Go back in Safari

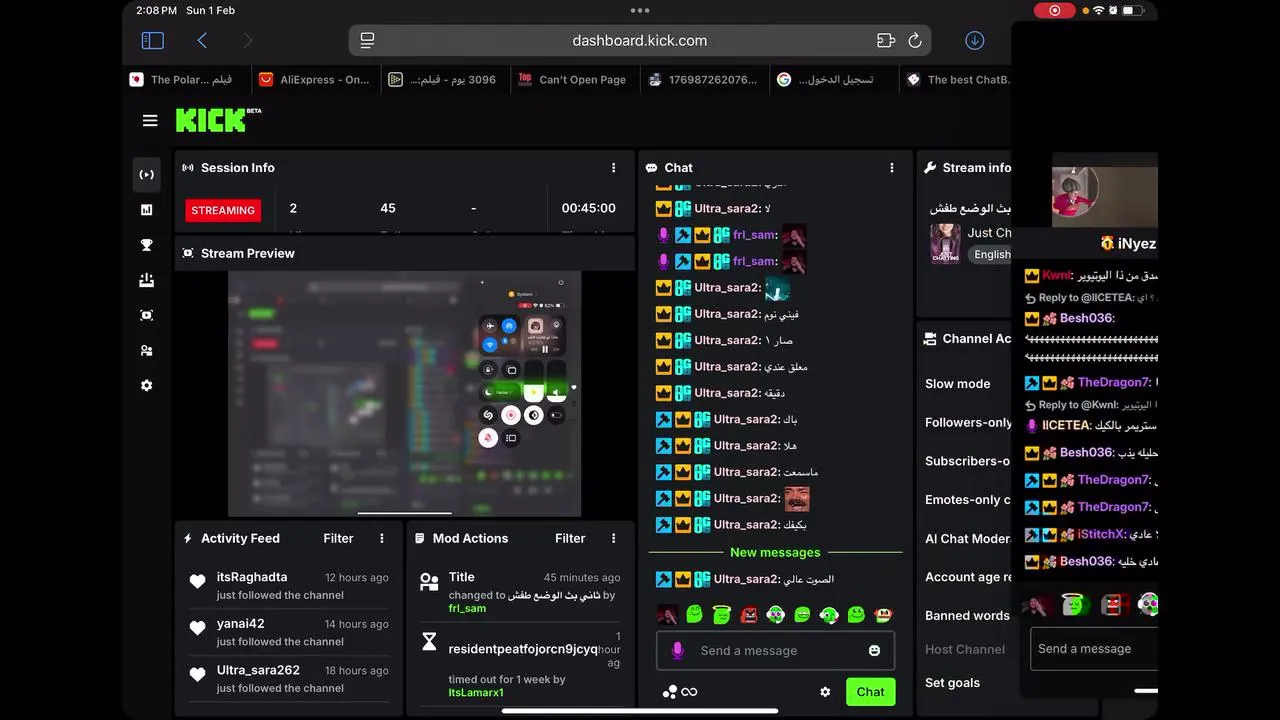202,40
